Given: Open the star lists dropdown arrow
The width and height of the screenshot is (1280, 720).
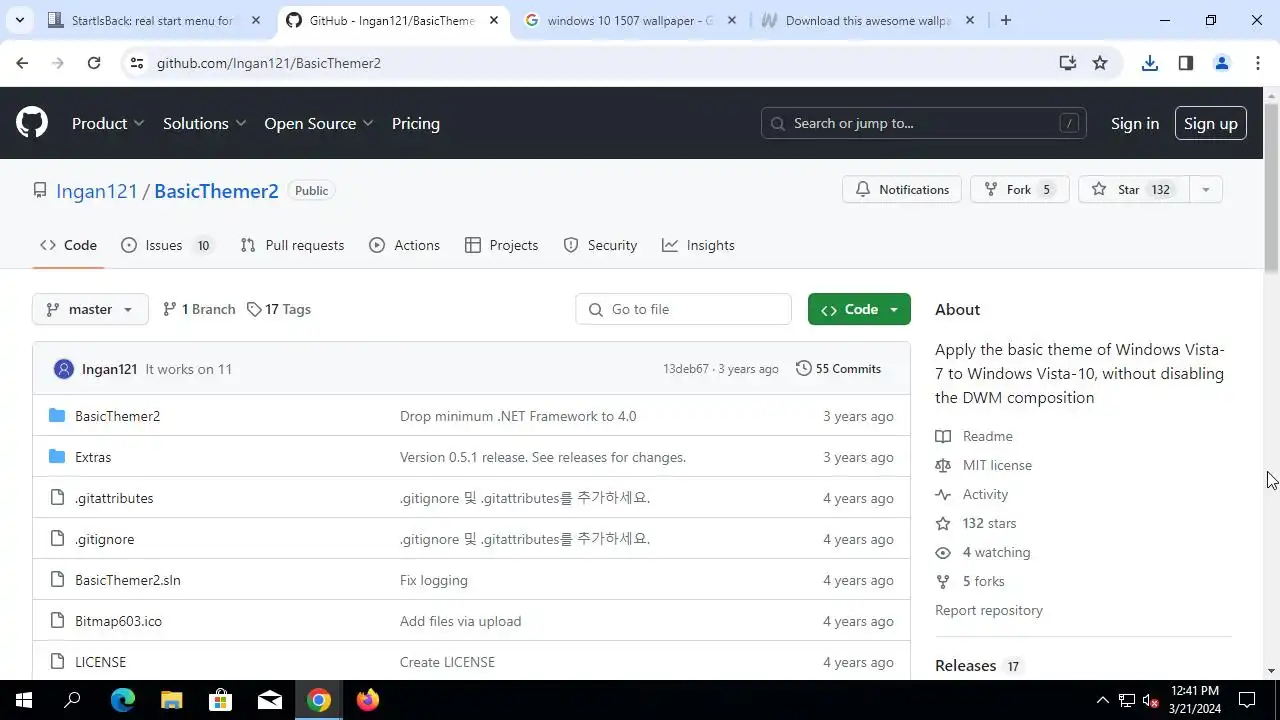Looking at the screenshot, I should pos(1205,190).
